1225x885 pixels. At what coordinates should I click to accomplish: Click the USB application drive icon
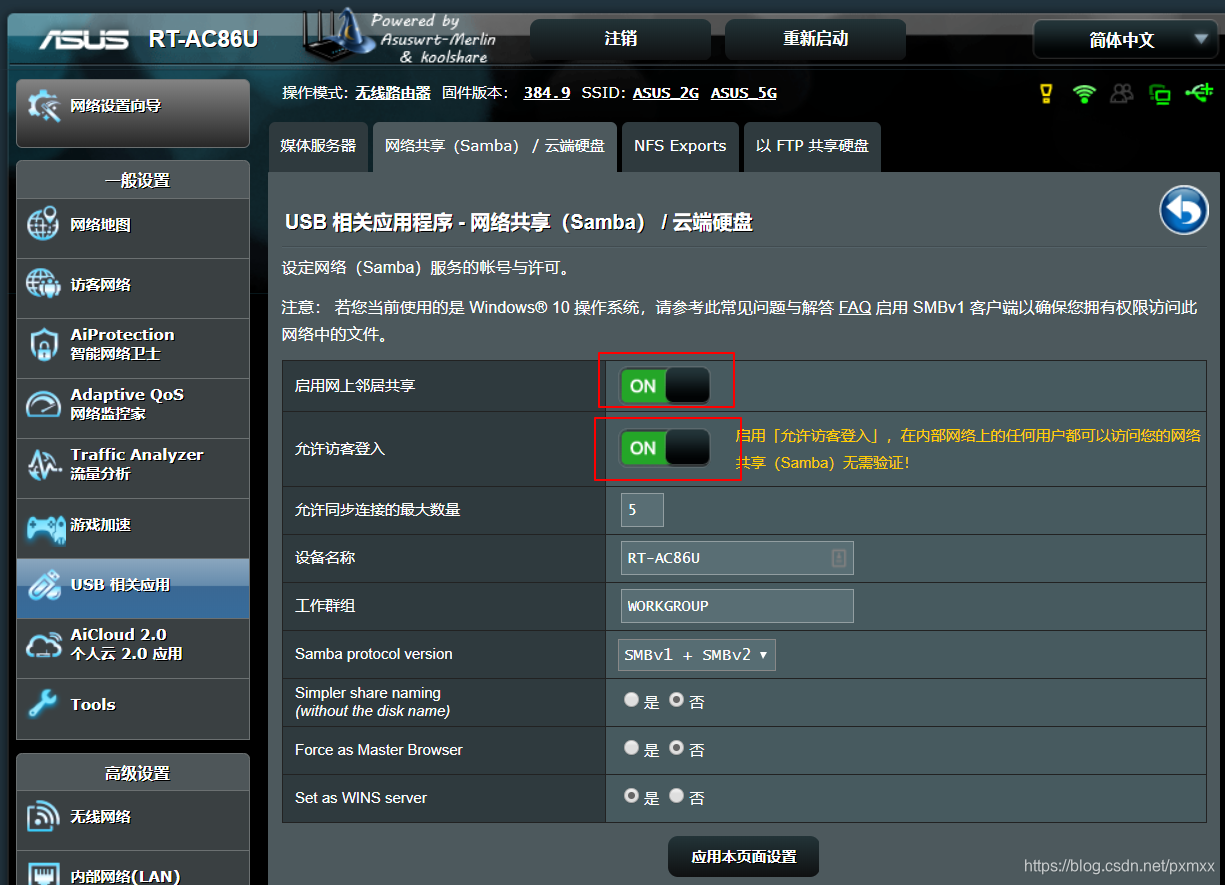click(x=43, y=585)
